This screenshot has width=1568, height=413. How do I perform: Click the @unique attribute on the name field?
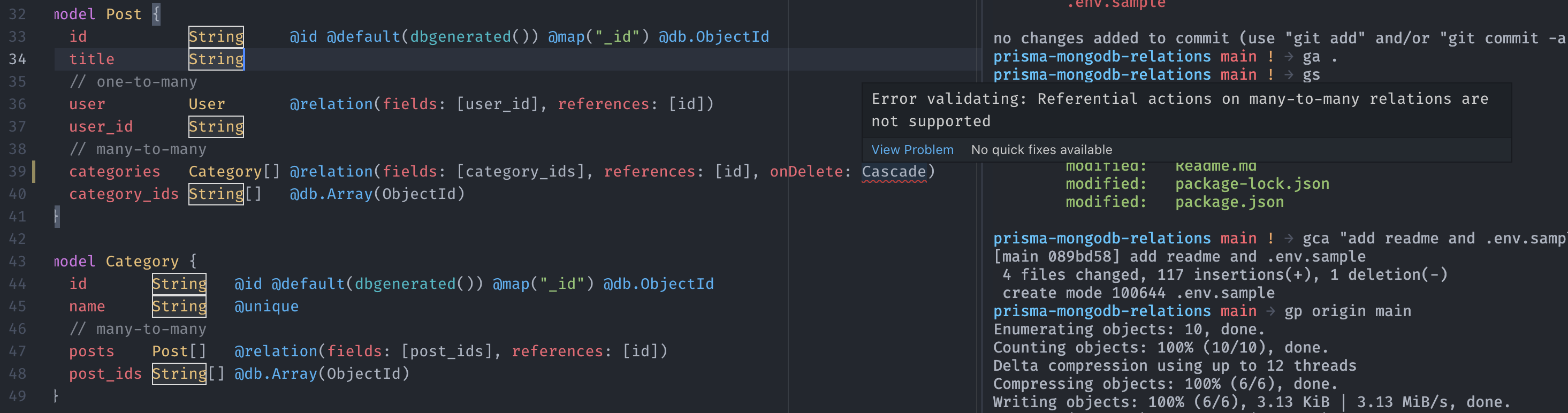(266, 306)
